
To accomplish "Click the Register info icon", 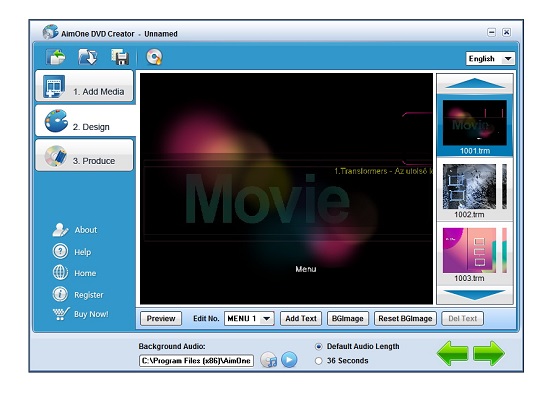I will tap(60, 294).
